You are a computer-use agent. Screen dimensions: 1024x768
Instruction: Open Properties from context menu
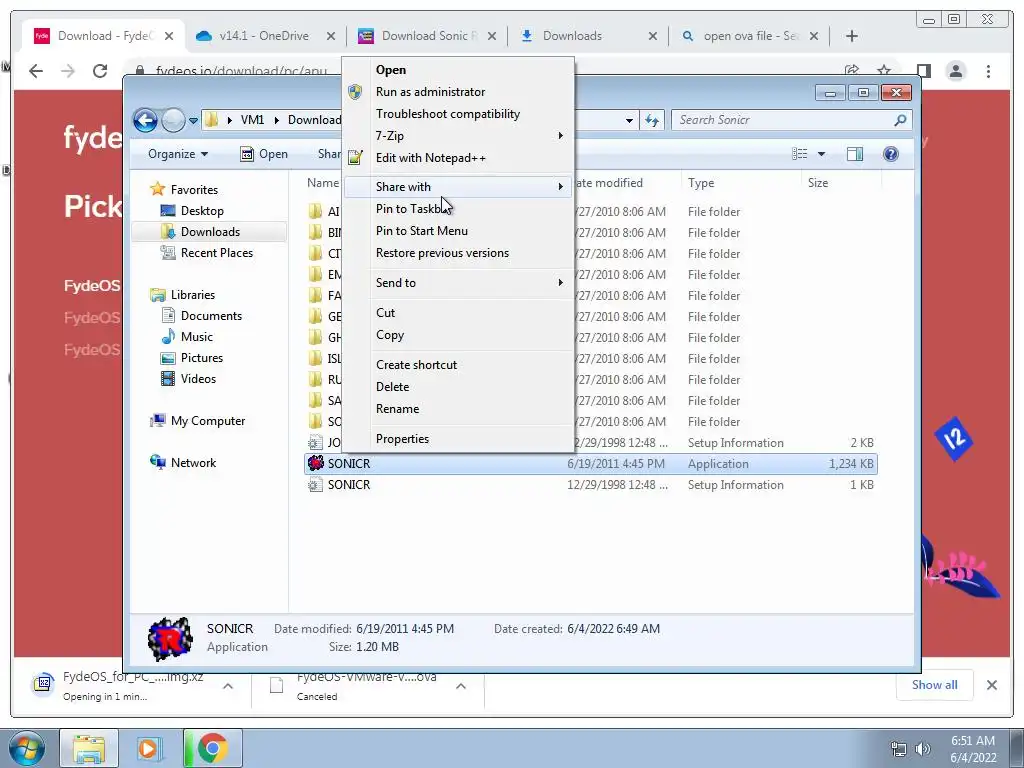pyautogui.click(x=458, y=439)
